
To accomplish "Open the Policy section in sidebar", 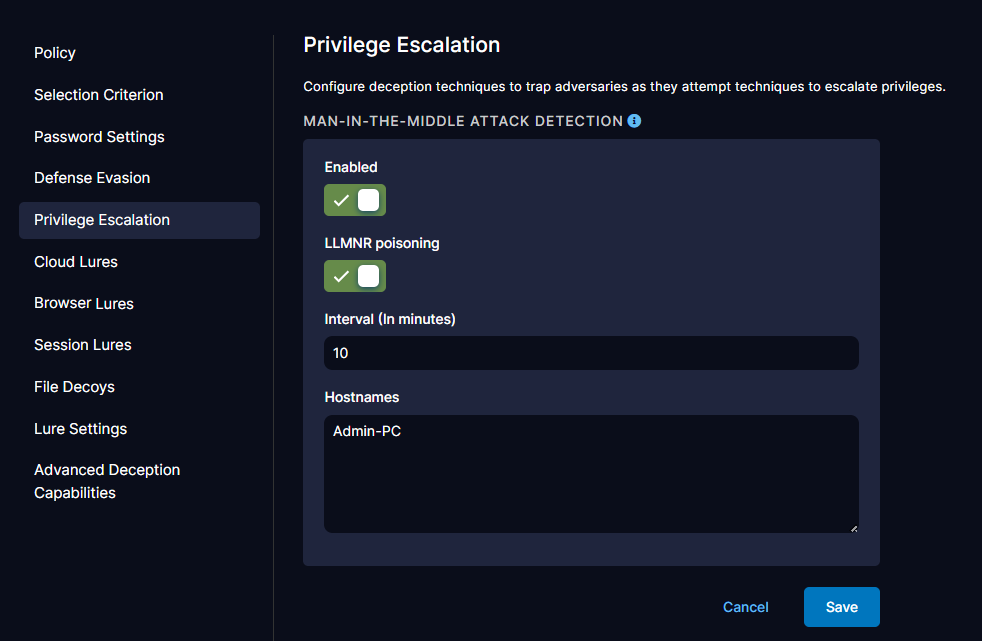I will point(55,53).
